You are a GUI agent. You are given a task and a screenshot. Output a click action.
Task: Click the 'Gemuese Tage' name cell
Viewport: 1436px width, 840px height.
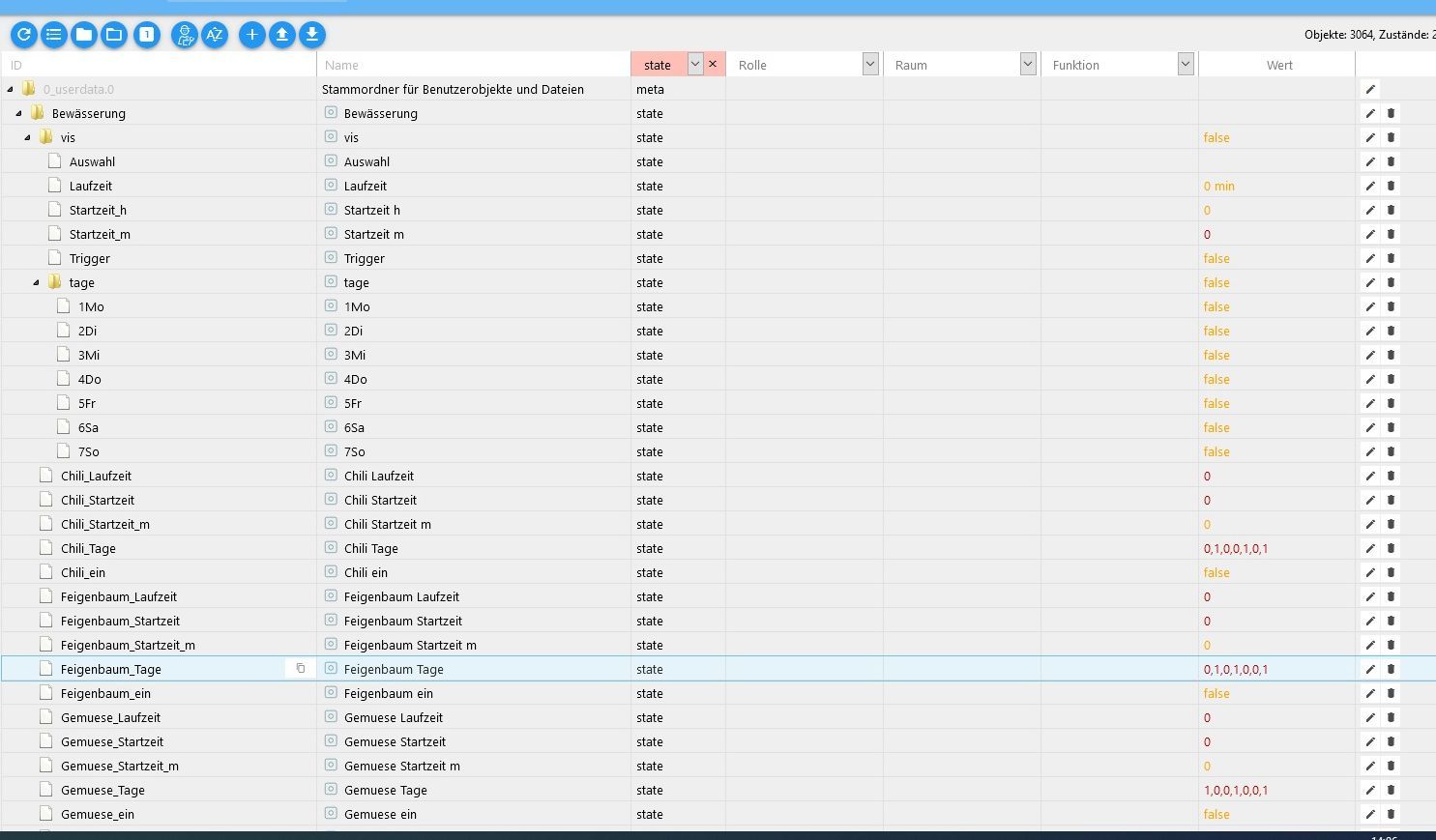[x=386, y=790]
